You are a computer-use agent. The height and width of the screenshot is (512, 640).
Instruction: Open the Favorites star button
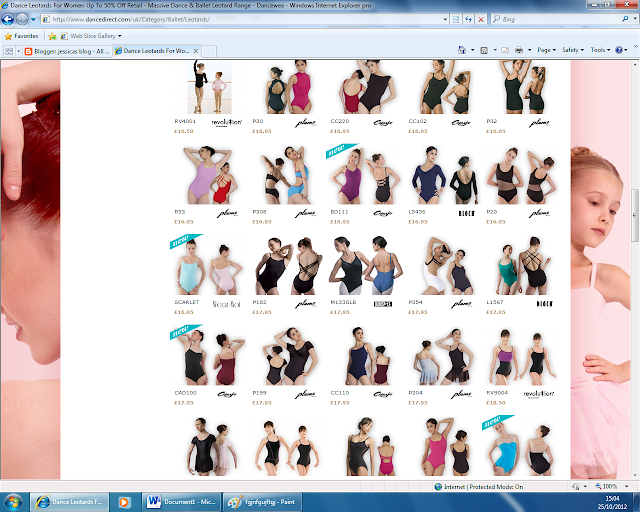point(21,36)
